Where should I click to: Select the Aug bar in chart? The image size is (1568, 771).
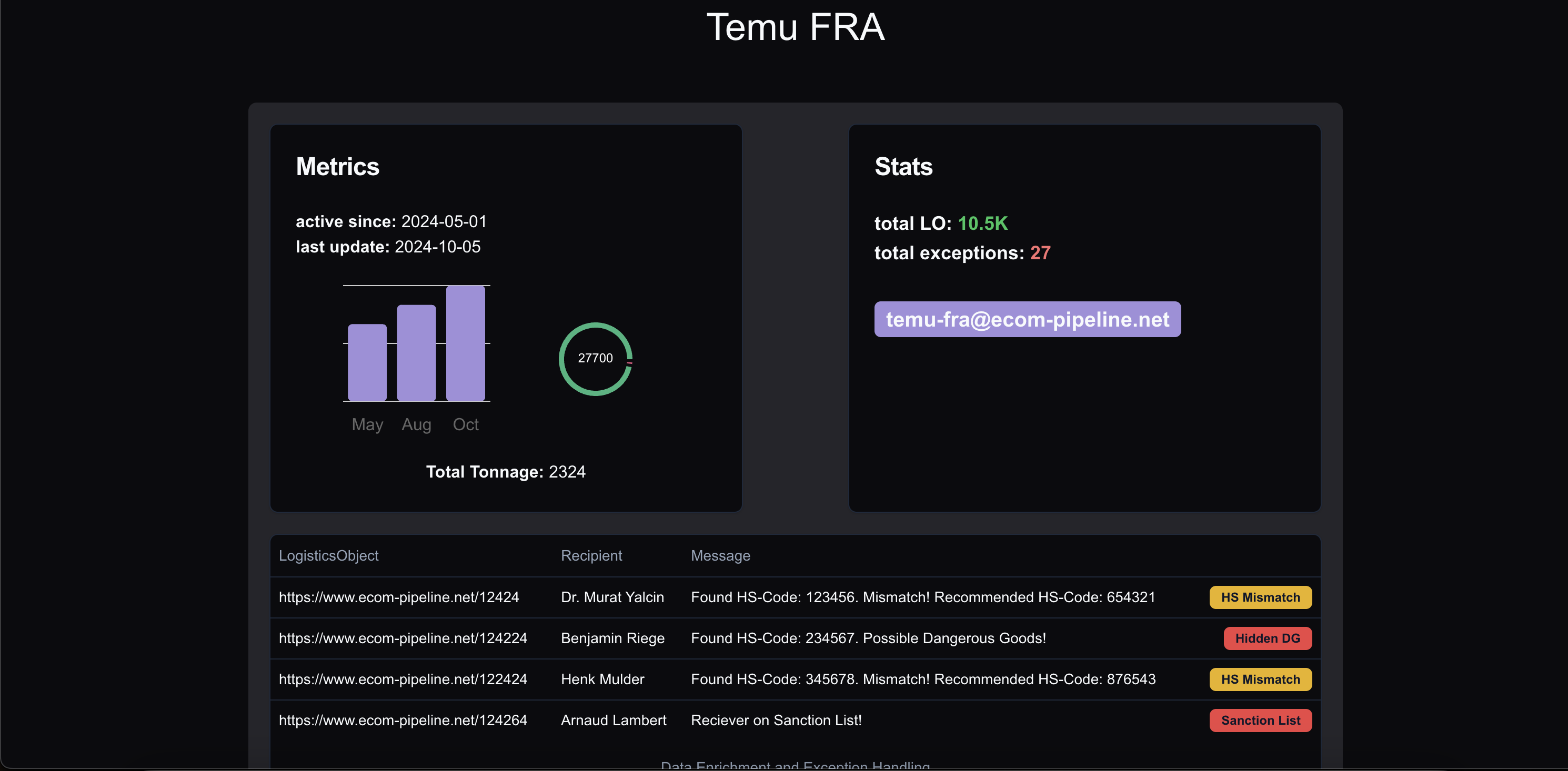coord(416,353)
